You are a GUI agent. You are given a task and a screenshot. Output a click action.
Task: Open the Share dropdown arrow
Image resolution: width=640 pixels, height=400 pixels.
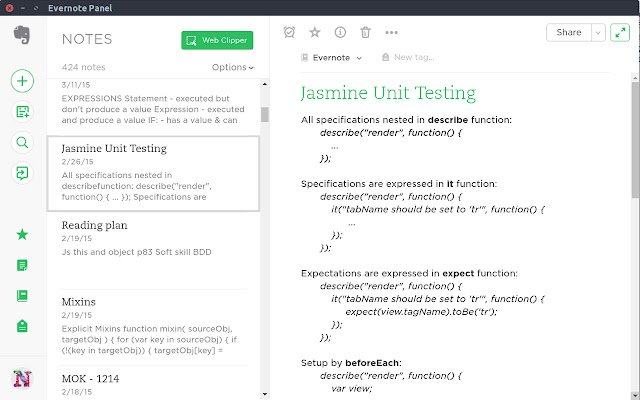coord(598,33)
